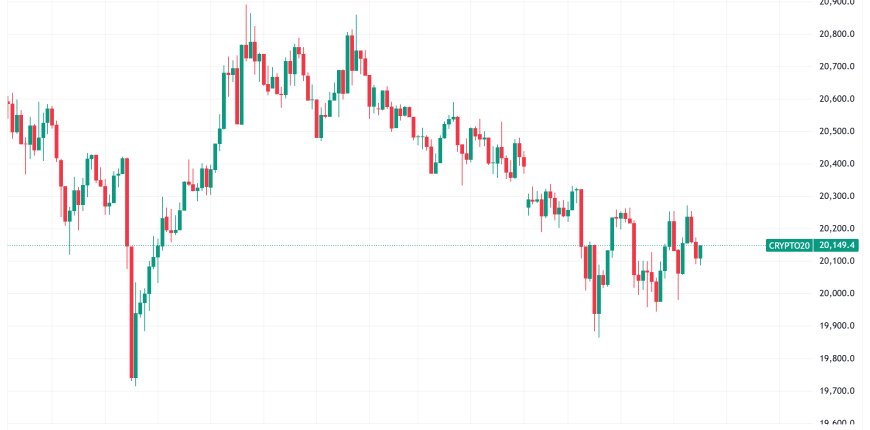Select the 20,600.0 price scale mark

coord(838,99)
